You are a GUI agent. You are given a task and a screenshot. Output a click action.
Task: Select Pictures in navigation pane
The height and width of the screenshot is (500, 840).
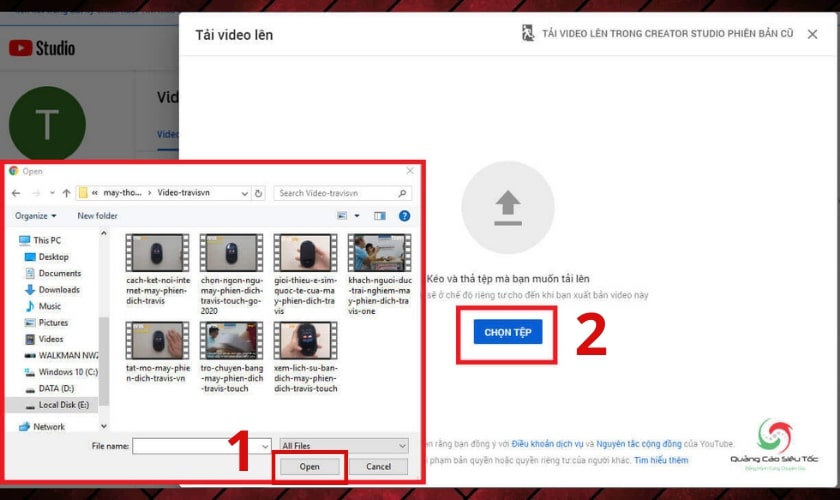coord(47,323)
